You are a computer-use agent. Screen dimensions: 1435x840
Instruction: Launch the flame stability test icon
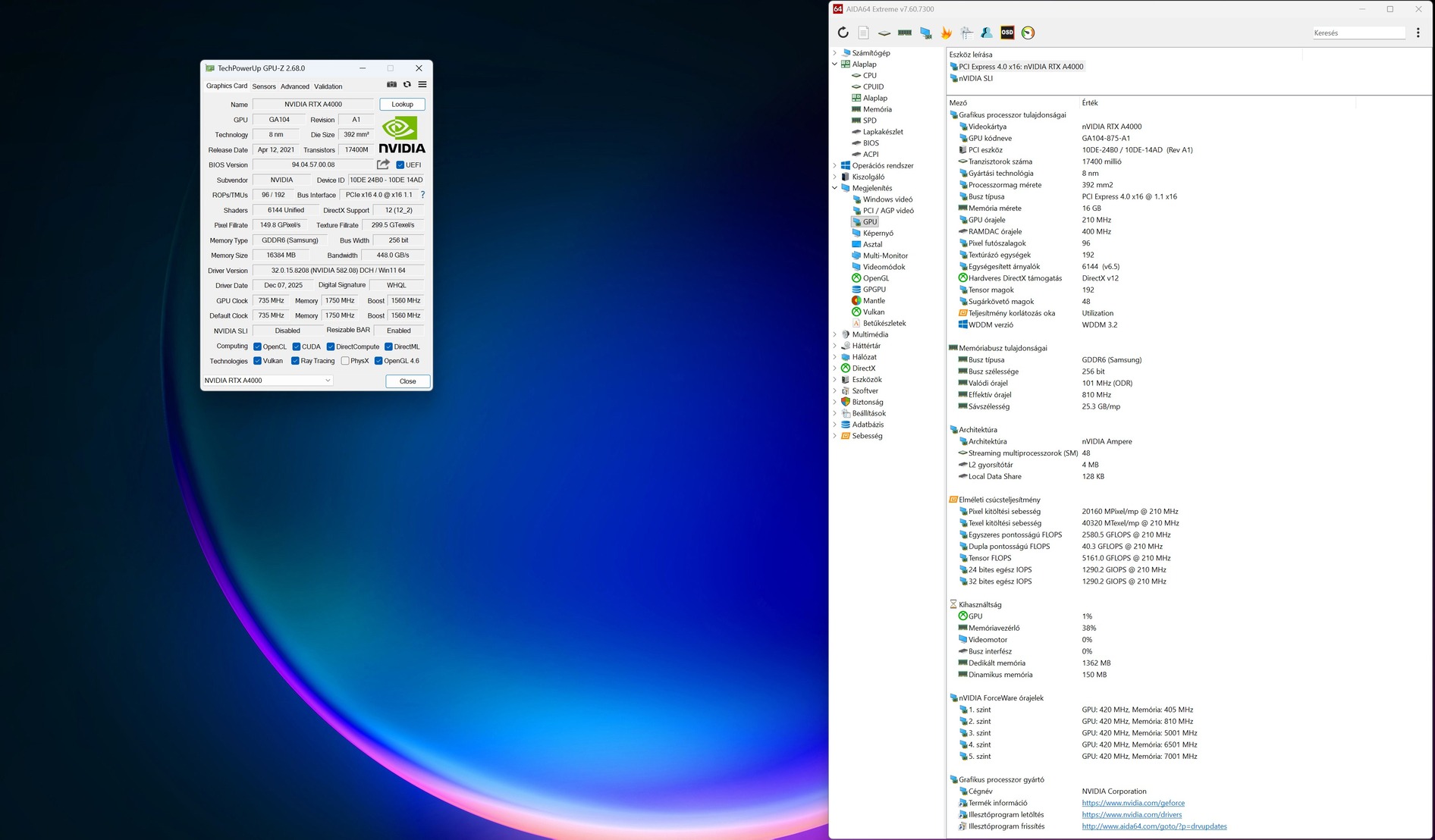pos(946,33)
